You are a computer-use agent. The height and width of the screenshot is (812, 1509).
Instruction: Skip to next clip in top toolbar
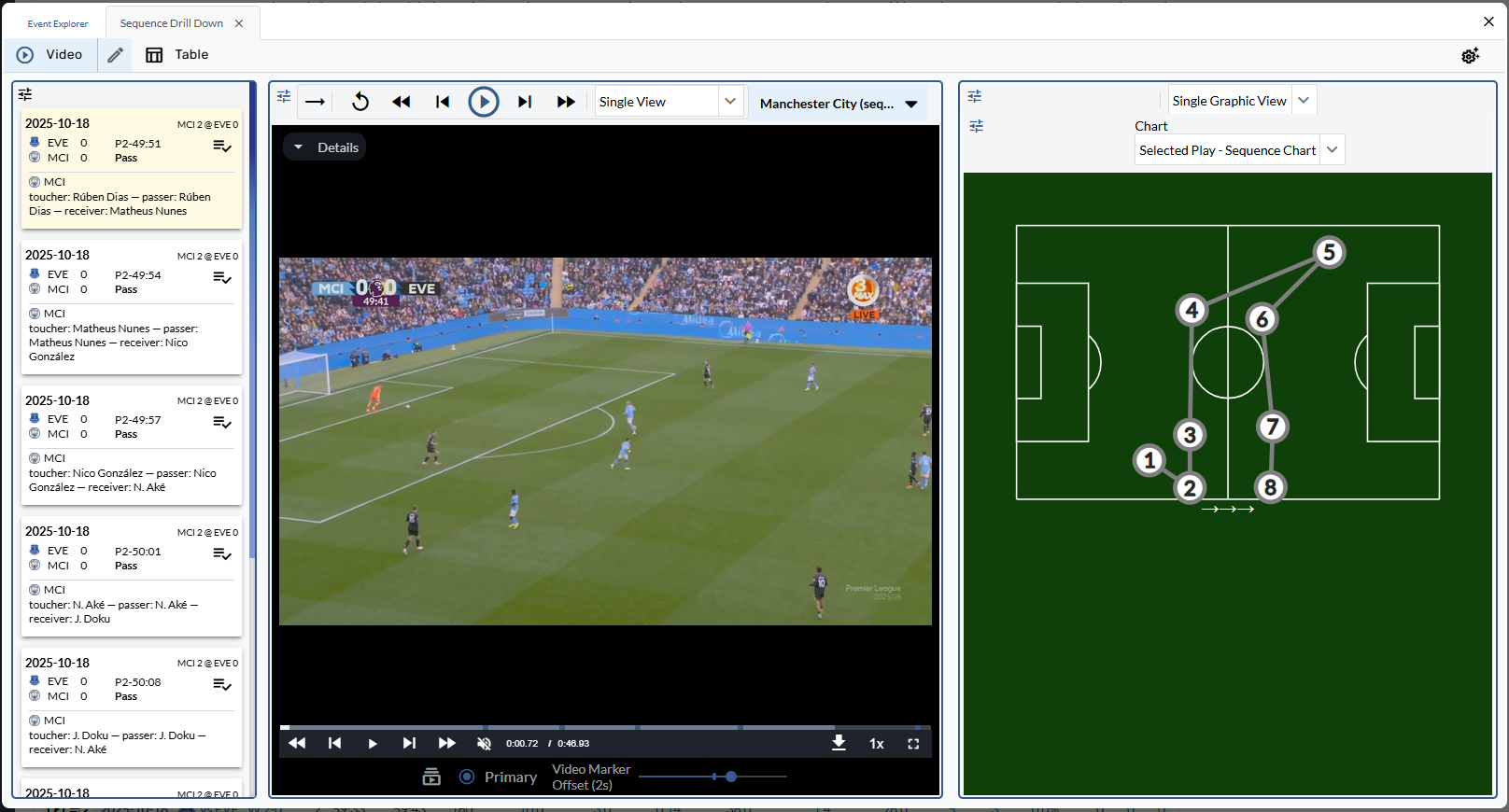(x=525, y=102)
